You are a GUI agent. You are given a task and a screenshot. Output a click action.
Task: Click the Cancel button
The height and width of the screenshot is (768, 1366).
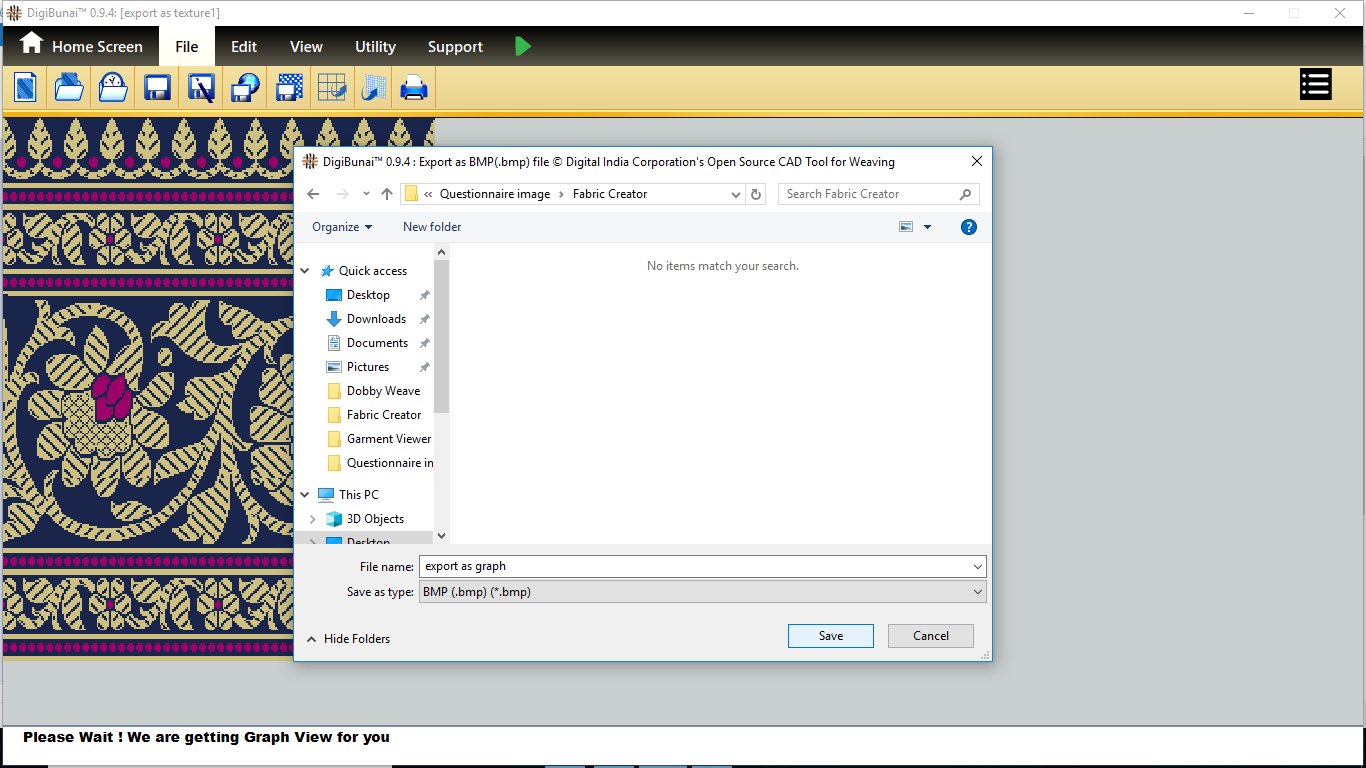(x=930, y=636)
